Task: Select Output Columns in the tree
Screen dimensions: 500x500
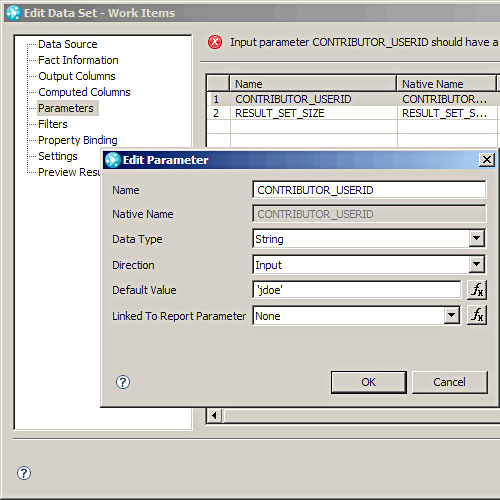Action: [x=77, y=76]
